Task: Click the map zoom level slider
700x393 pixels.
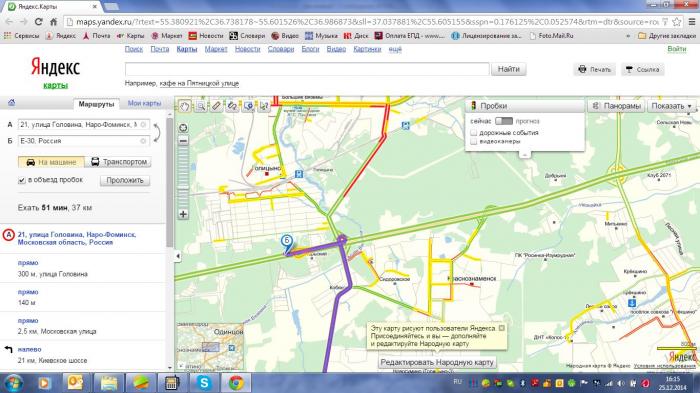Action: pyautogui.click(x=183, y=178)
